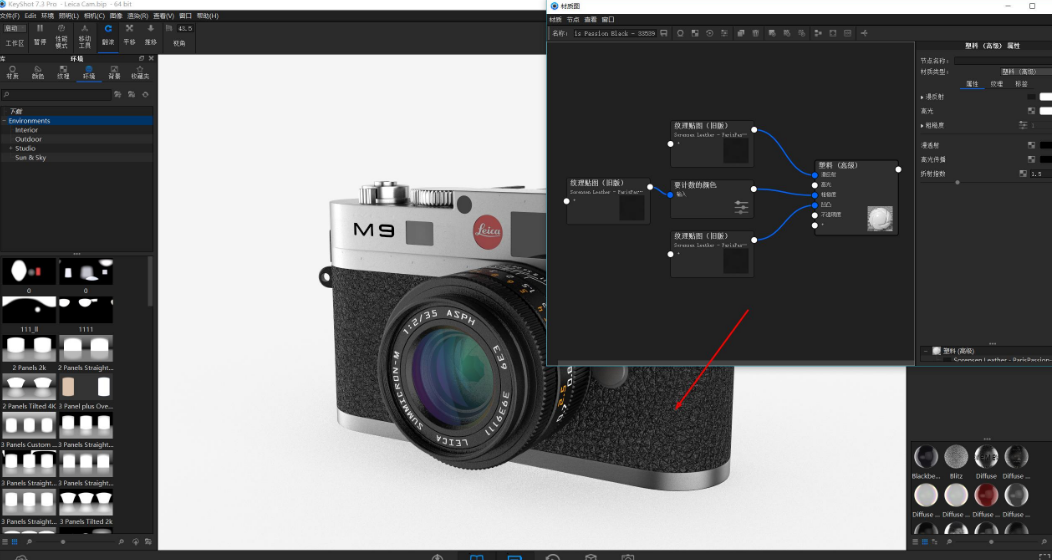Switch to the 纹理 tab in properties
This screenshot has height=560, width=1052.
pos(996,84)
